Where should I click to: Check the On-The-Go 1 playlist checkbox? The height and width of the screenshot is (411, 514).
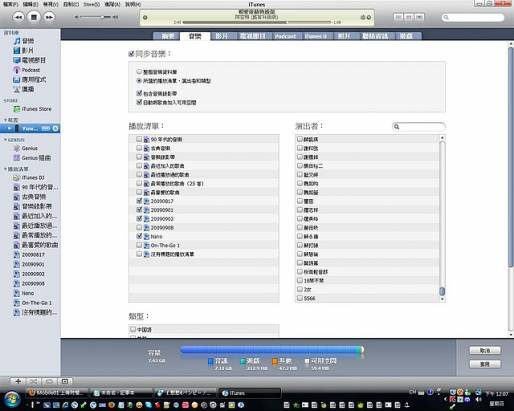[139, 245]
